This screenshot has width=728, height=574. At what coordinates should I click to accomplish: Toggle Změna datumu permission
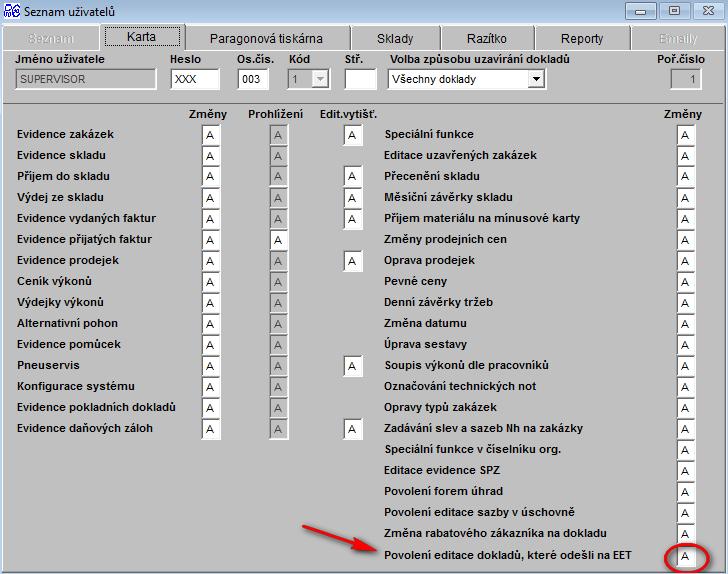click(x=685, y=324)
